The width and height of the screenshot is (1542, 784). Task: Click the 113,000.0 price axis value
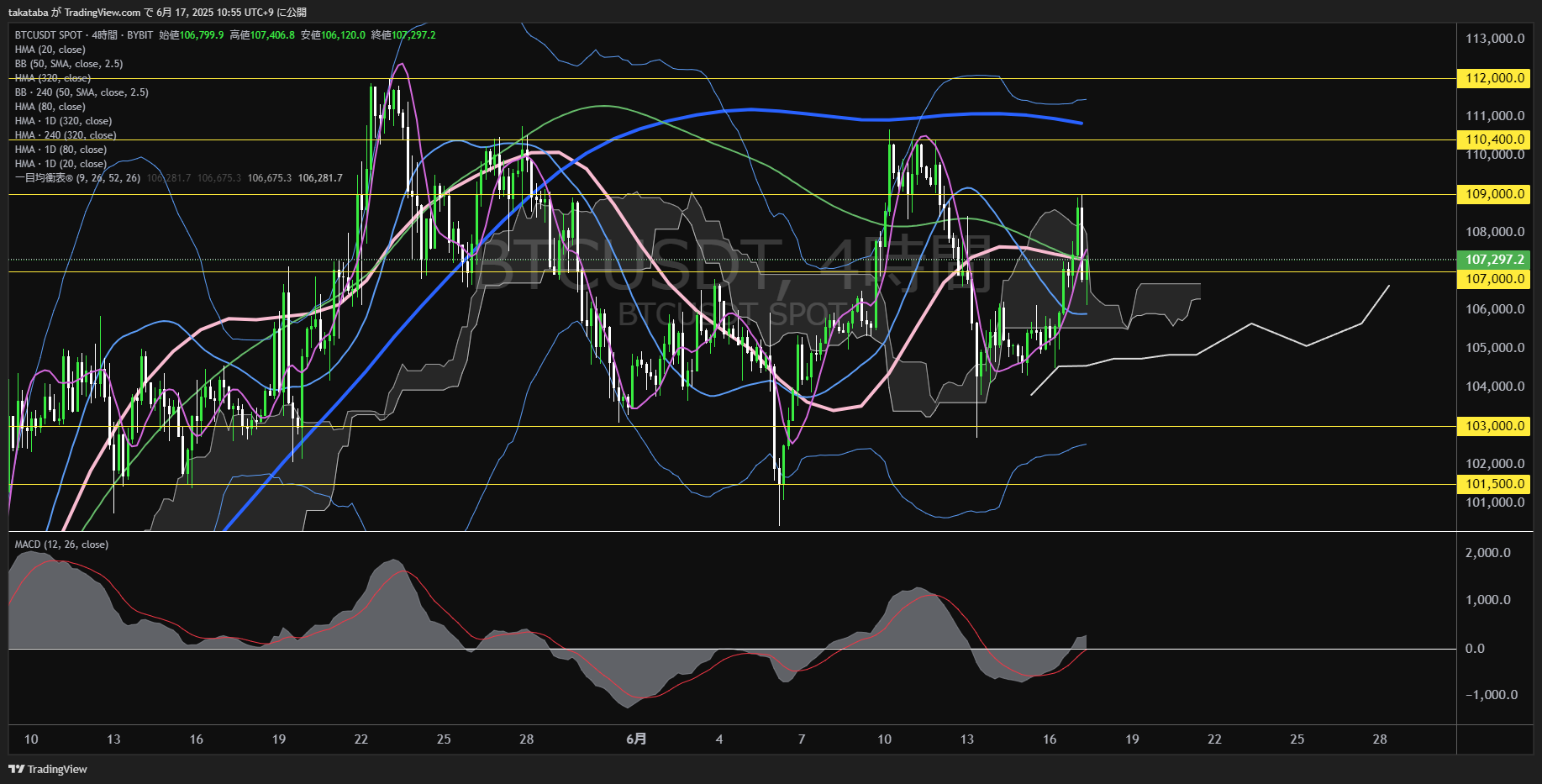[1495, 39]
